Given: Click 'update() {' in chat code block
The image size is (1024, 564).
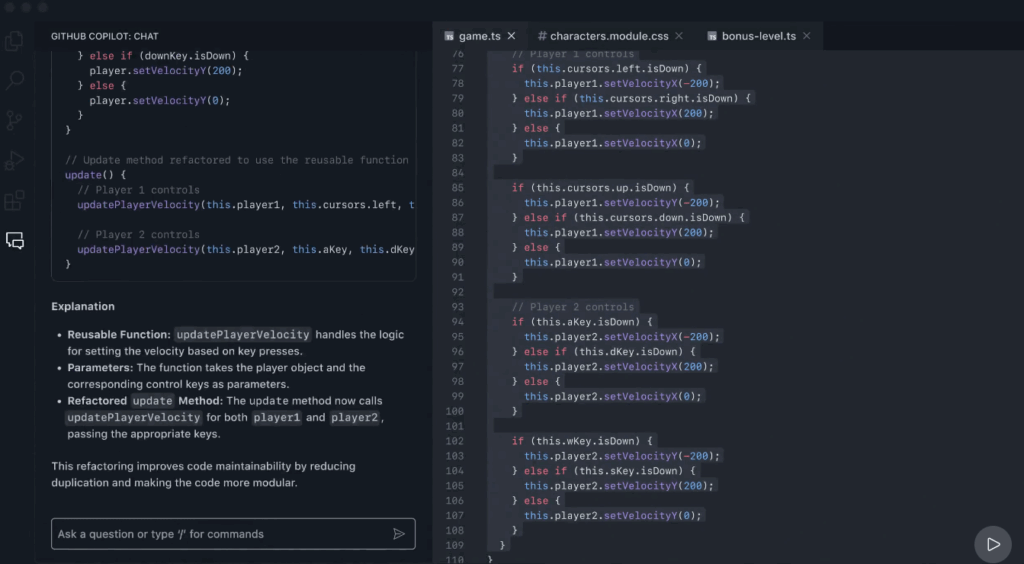Looking at the screenshot, I should tap(95, 175).
